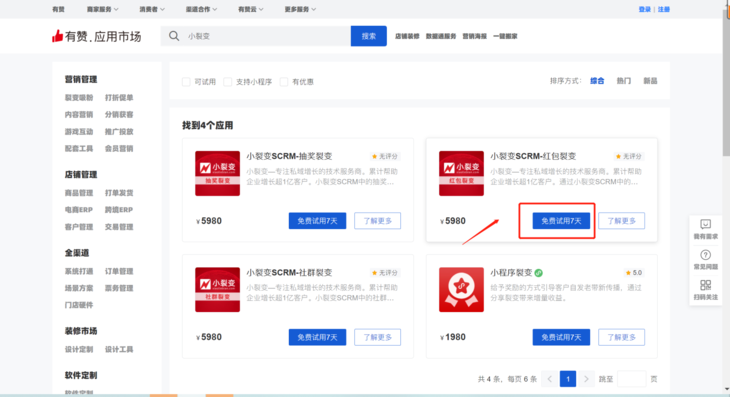Open 营销海报 quick link
This screenshot has height=397, width=730.
[474, 36]
